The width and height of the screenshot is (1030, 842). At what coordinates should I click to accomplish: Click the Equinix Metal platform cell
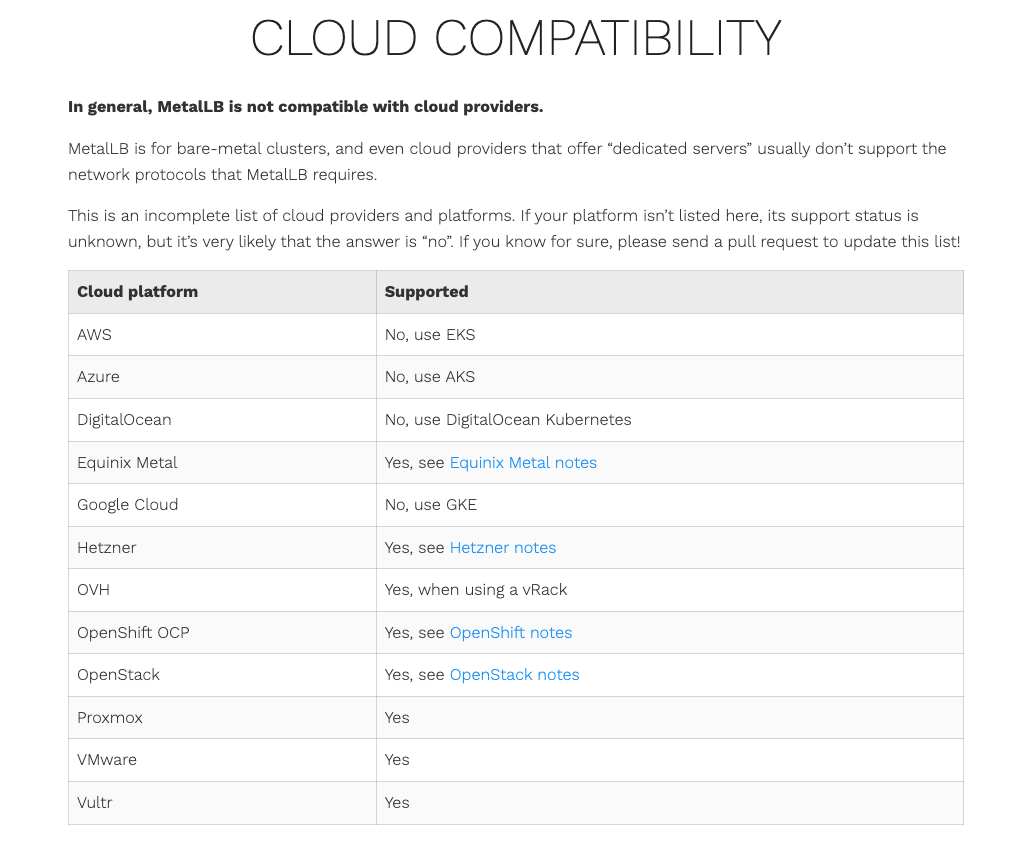coord(222,462)
